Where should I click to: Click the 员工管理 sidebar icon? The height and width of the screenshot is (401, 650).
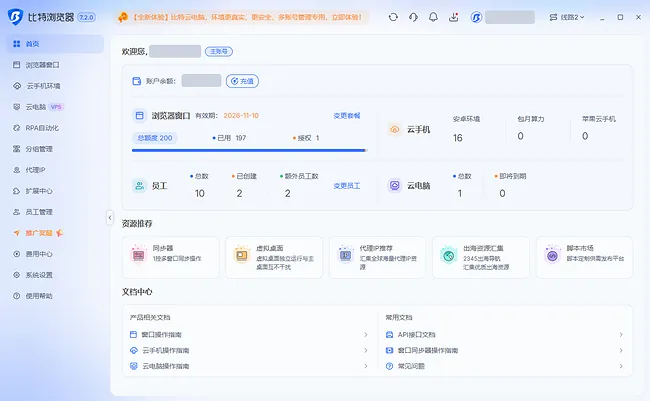(x=17, y=212)
